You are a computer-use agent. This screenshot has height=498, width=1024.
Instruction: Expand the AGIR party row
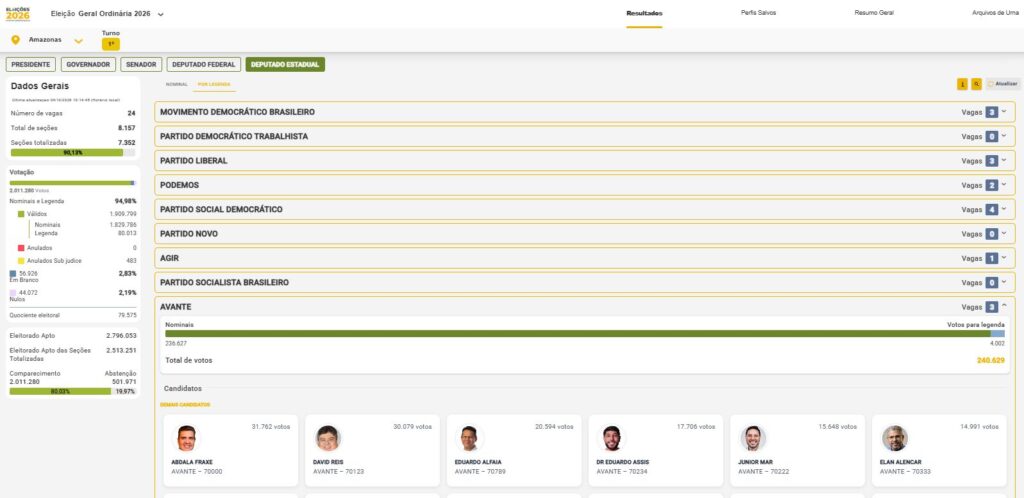pyautogui.click(x=584, y=258)
